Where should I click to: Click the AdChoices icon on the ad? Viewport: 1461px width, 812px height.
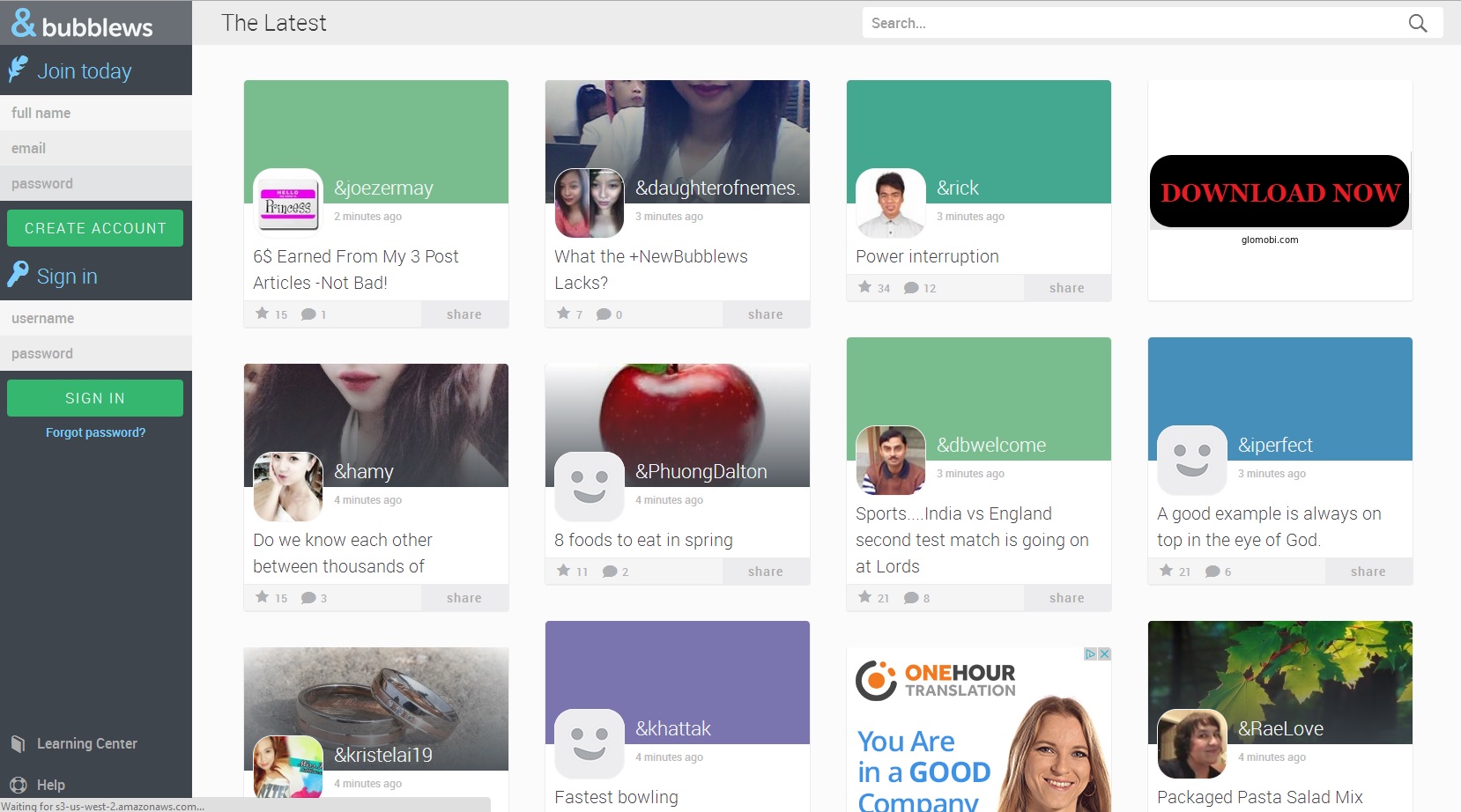click(x=1091, y=653)
